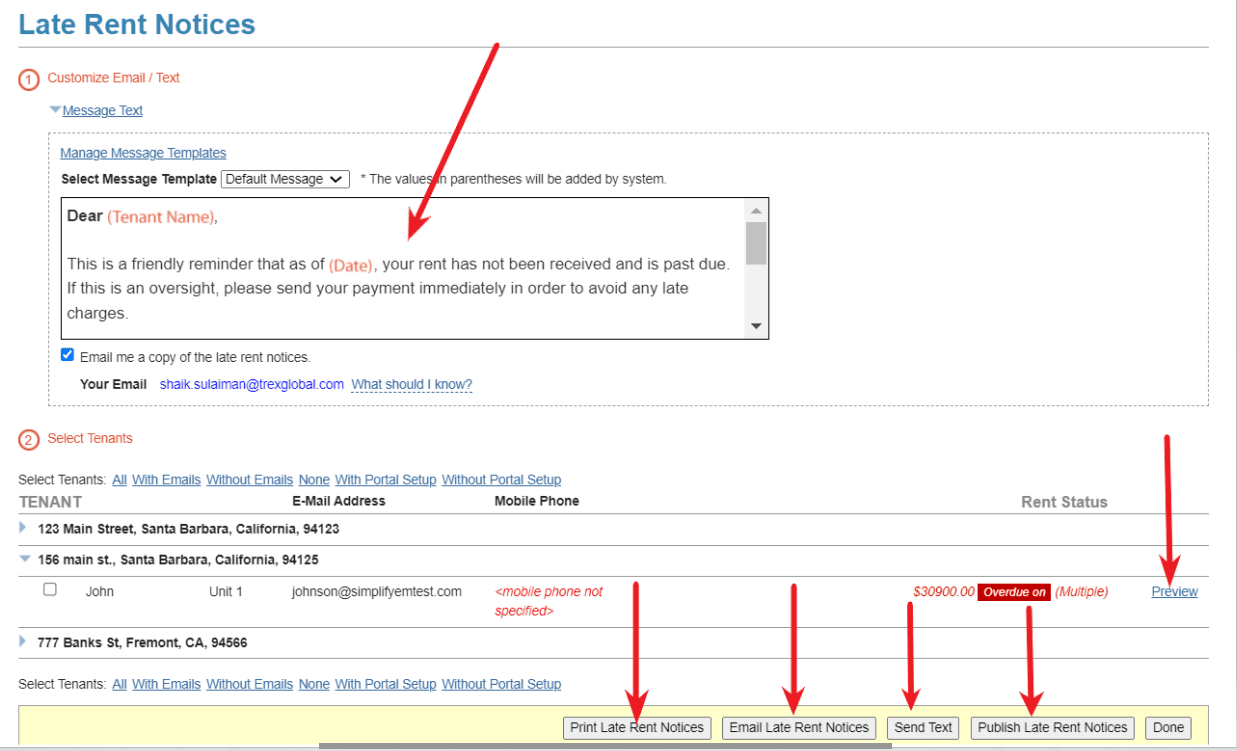Expand the 123 Main Street property row

point(22,530)
